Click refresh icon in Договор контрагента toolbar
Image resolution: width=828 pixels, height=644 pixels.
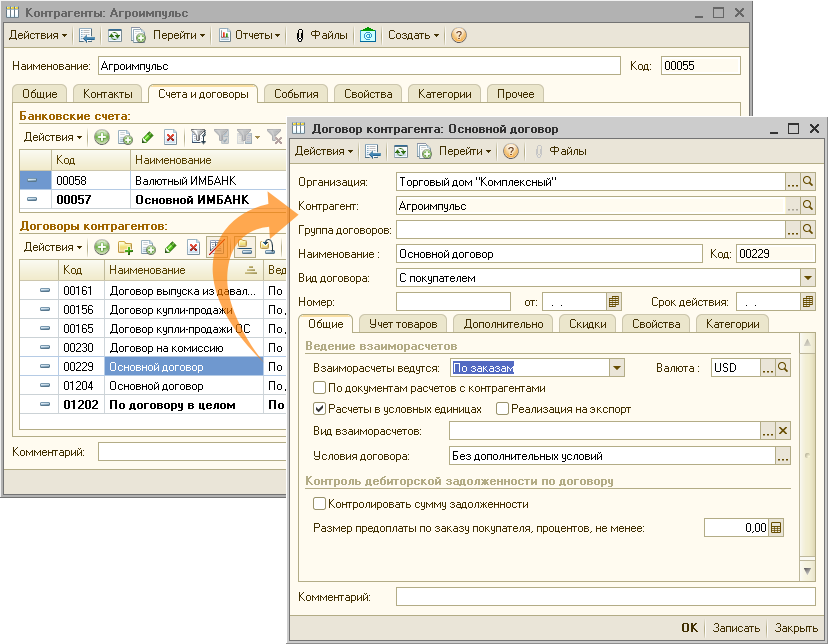point(401,151)
